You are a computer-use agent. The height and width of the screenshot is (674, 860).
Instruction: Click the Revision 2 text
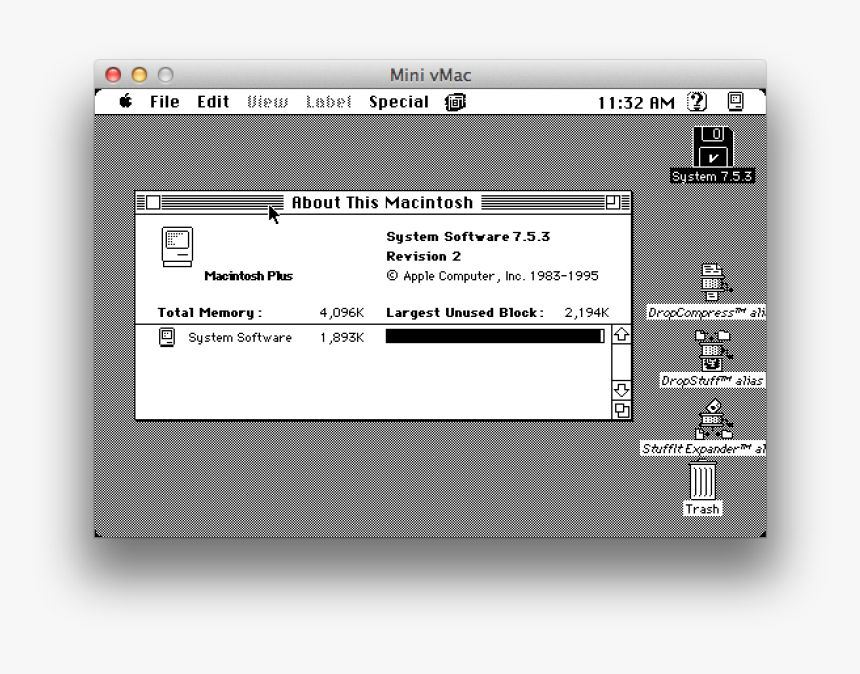(423, 257)
